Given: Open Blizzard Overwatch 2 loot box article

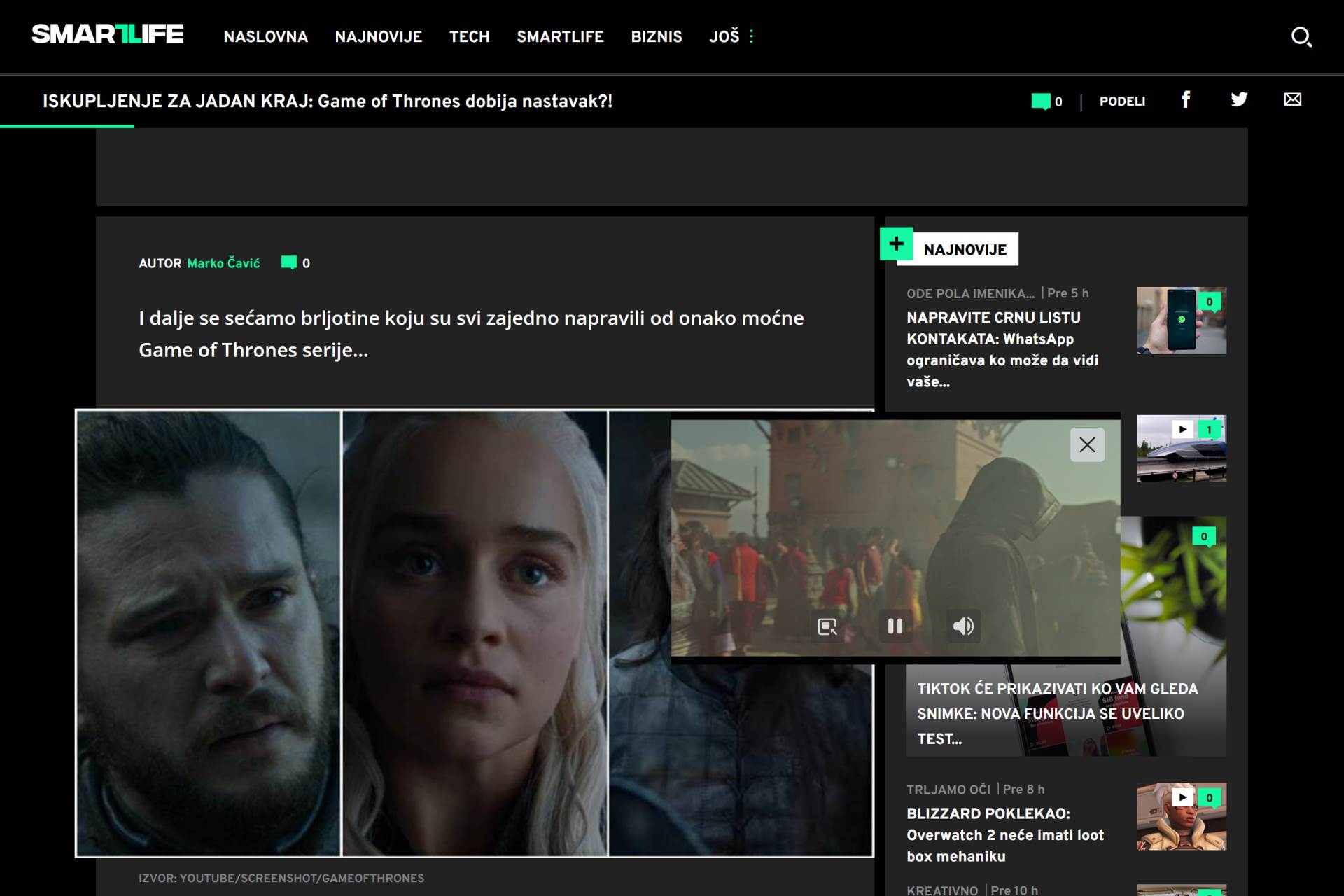Looking at the screenshot, I should click(1004, 834).
